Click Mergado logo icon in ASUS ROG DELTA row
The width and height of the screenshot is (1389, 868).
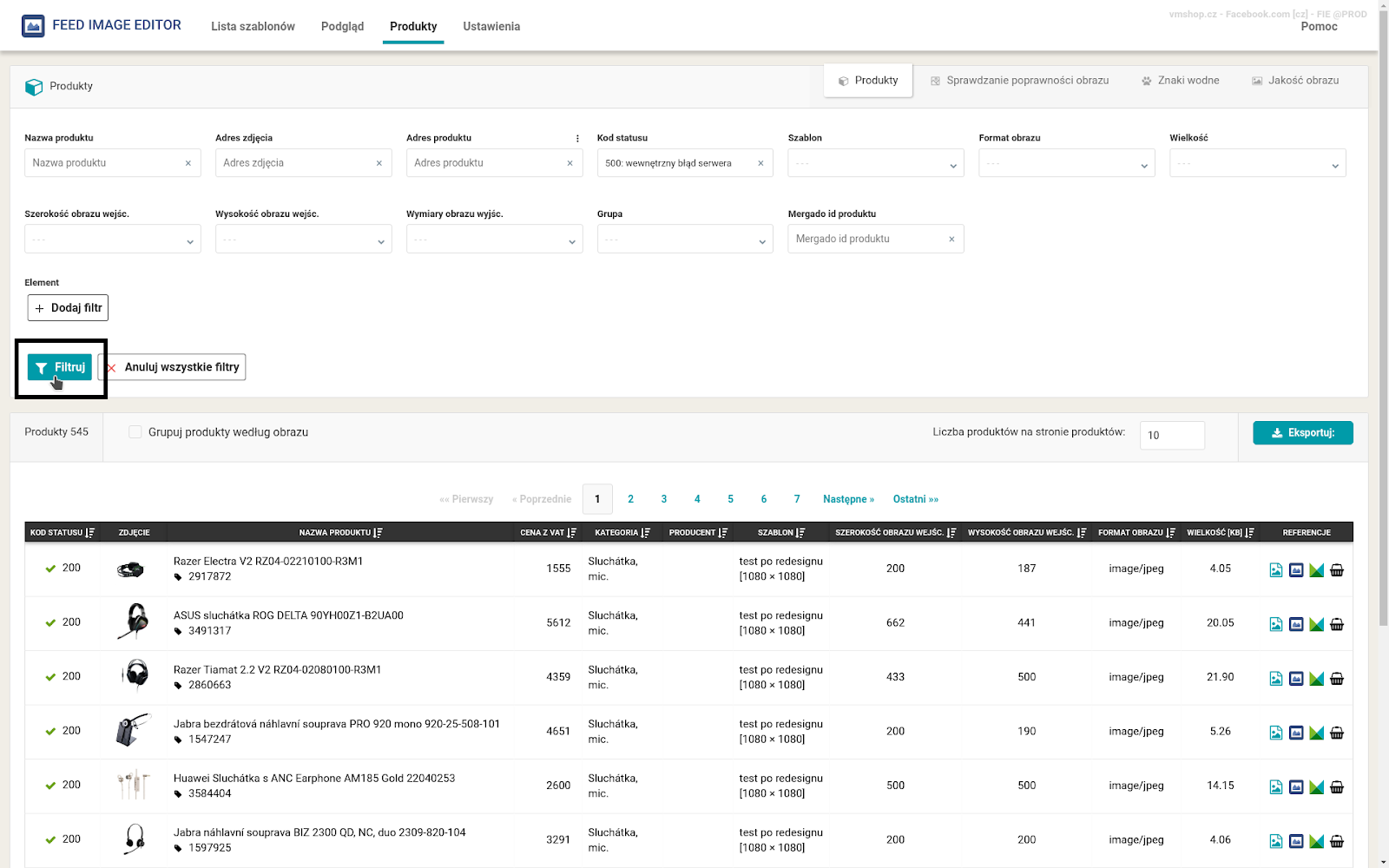[x=1317, y=624]
